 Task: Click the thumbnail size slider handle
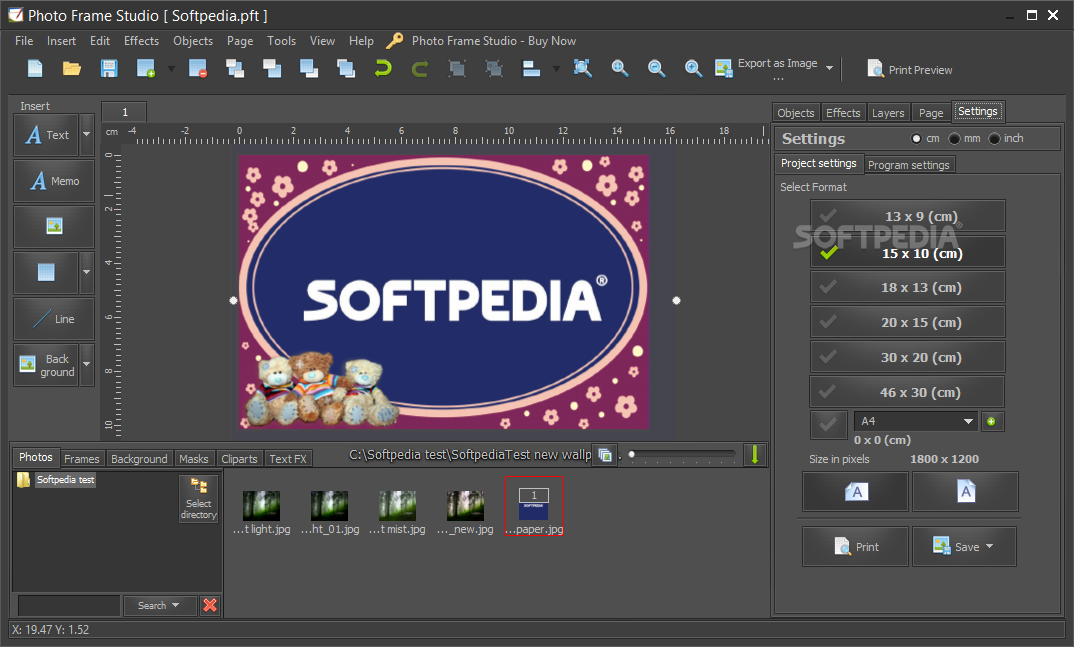click(632, 454)
